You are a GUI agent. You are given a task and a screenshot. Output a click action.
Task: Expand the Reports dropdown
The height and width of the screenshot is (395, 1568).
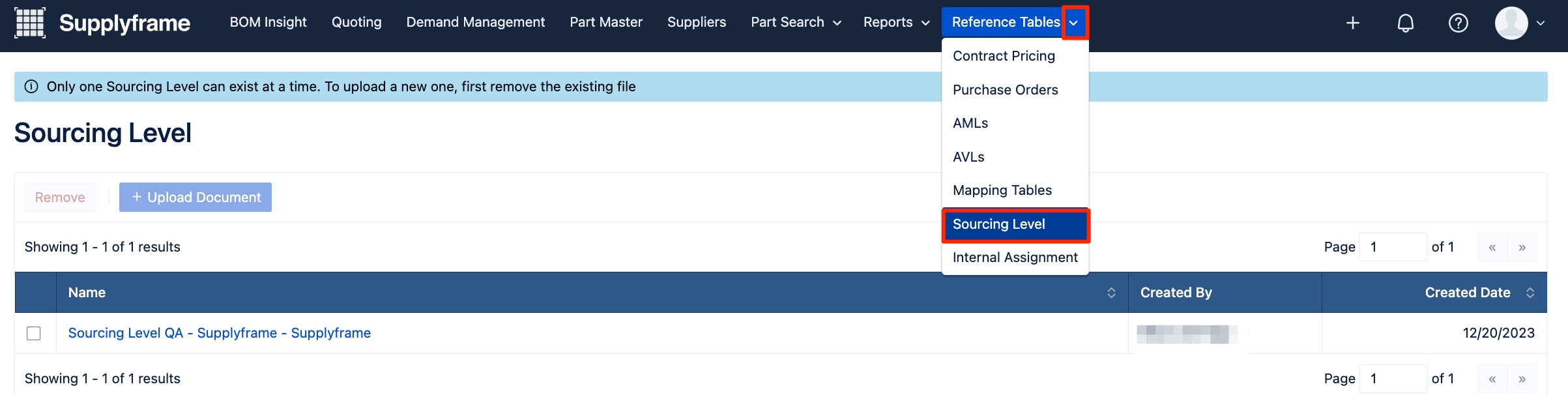coord(925,23)
